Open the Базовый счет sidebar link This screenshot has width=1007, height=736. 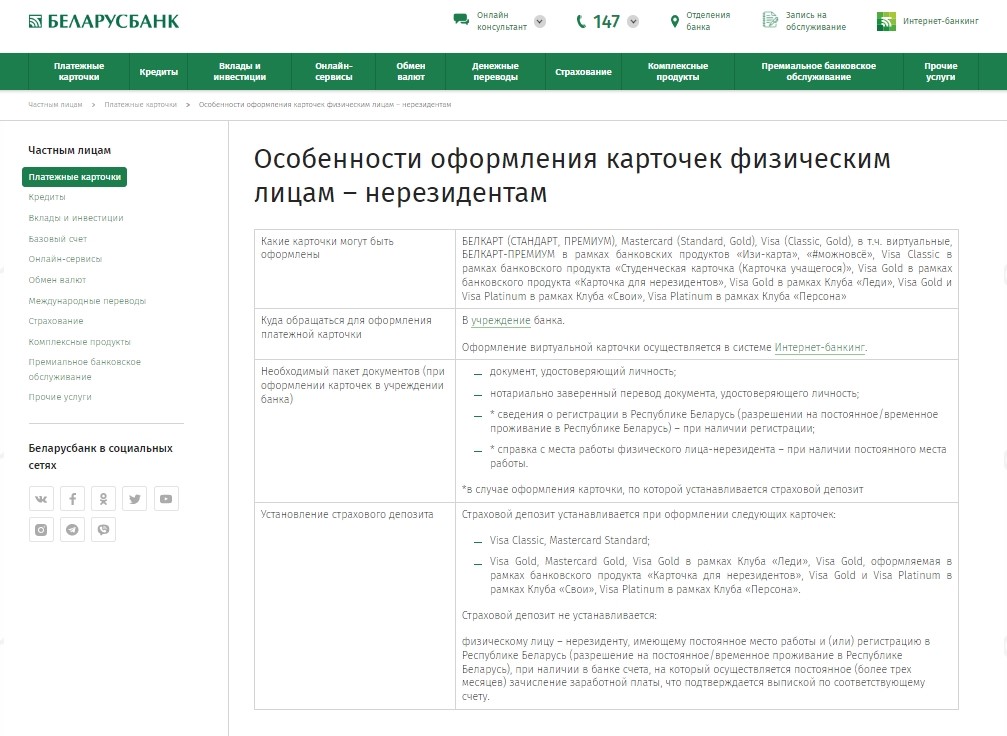(x=58, y=239)
